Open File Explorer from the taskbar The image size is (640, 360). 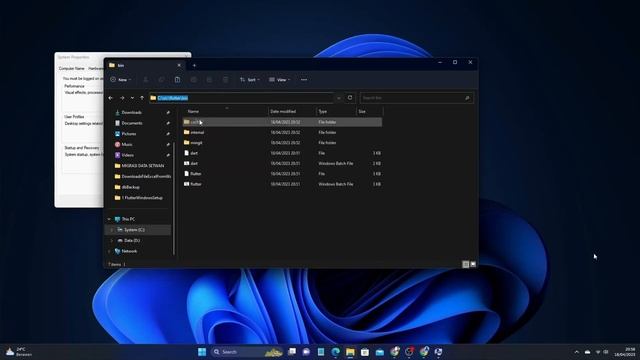tap(350, 352)
